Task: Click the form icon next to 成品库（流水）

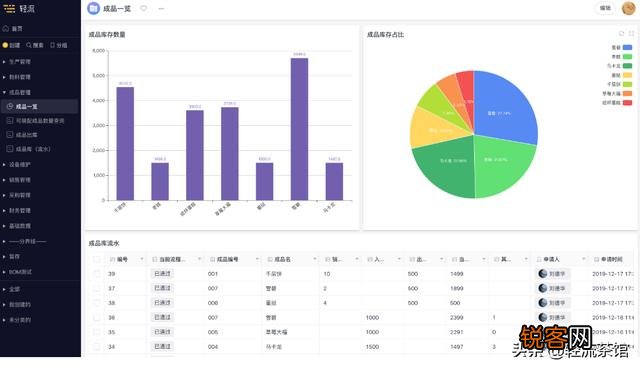Action: [10, 149]
